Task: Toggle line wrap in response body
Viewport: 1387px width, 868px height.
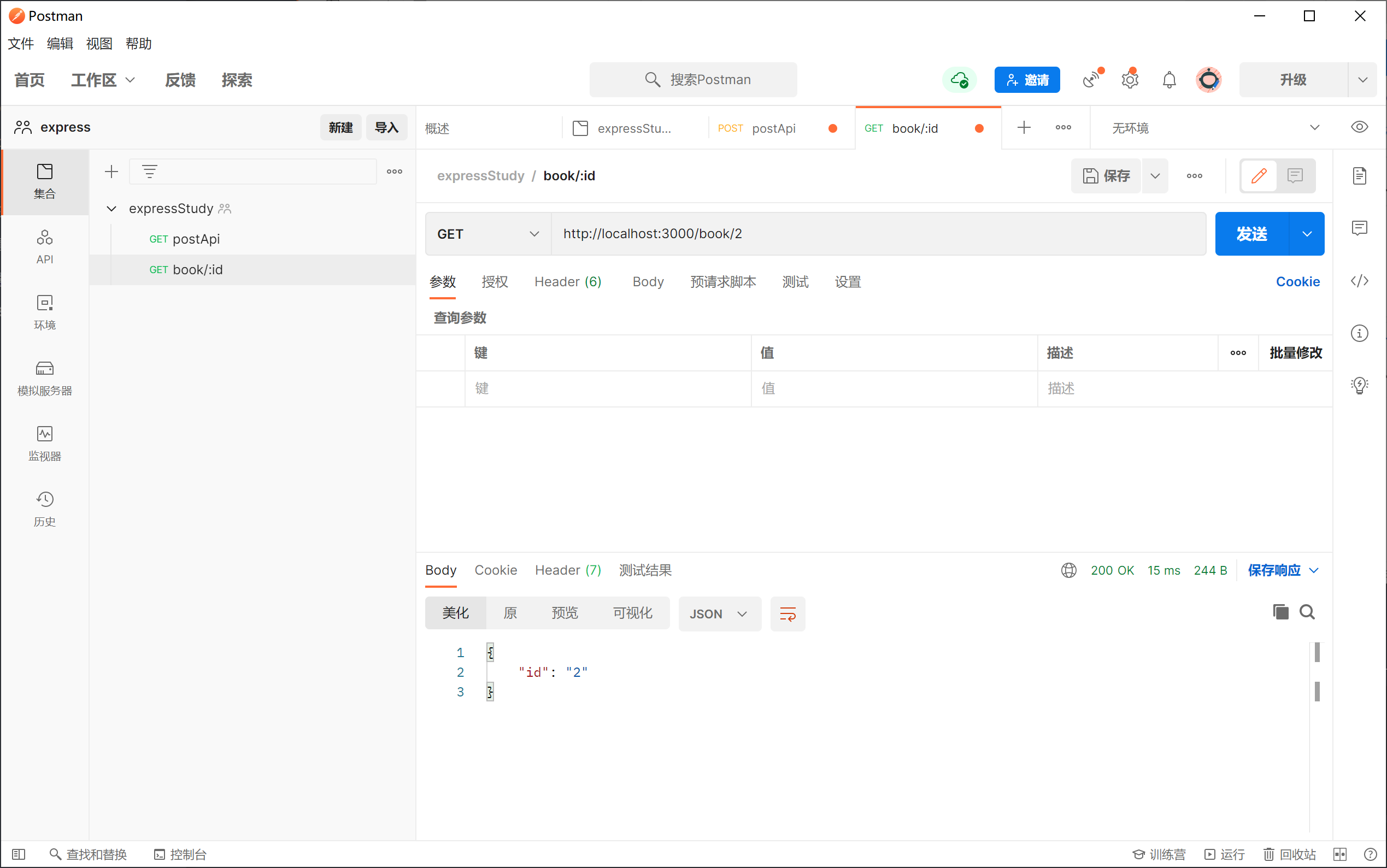Action: point(787,613)
